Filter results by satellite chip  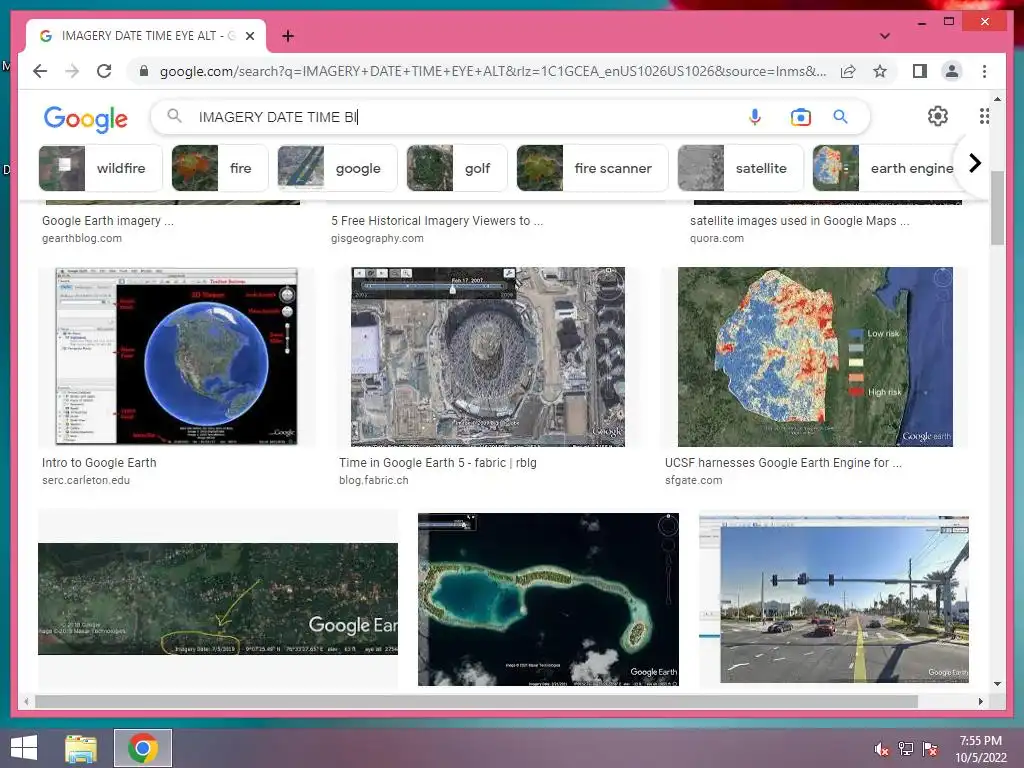pos(741,168)
